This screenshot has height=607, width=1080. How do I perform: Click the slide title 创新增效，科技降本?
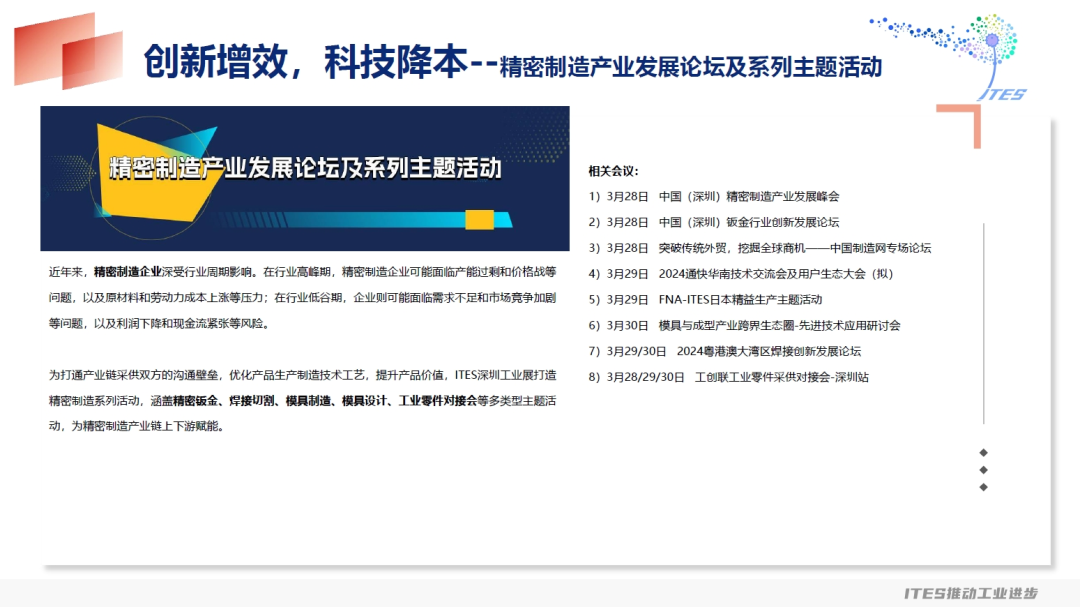pos(305,61)
